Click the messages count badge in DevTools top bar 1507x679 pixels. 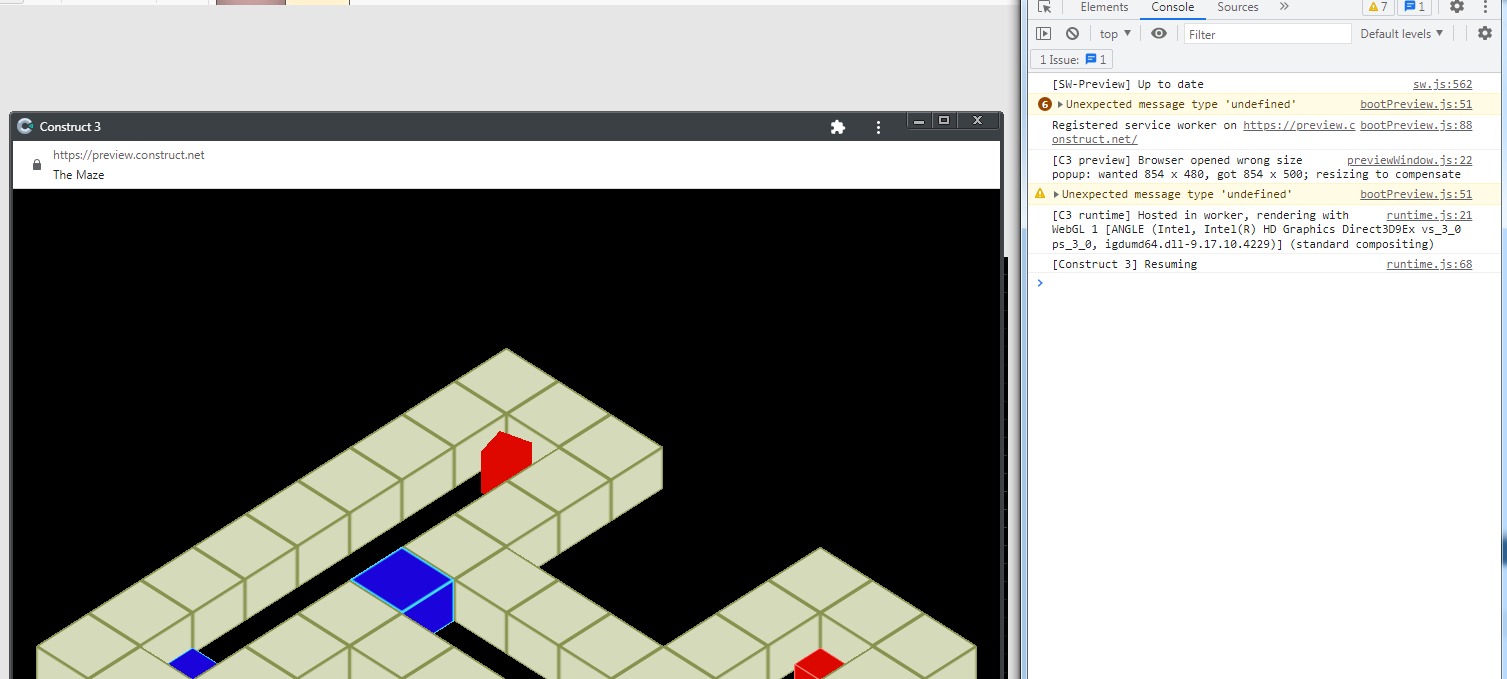(x=1414, y=7)
